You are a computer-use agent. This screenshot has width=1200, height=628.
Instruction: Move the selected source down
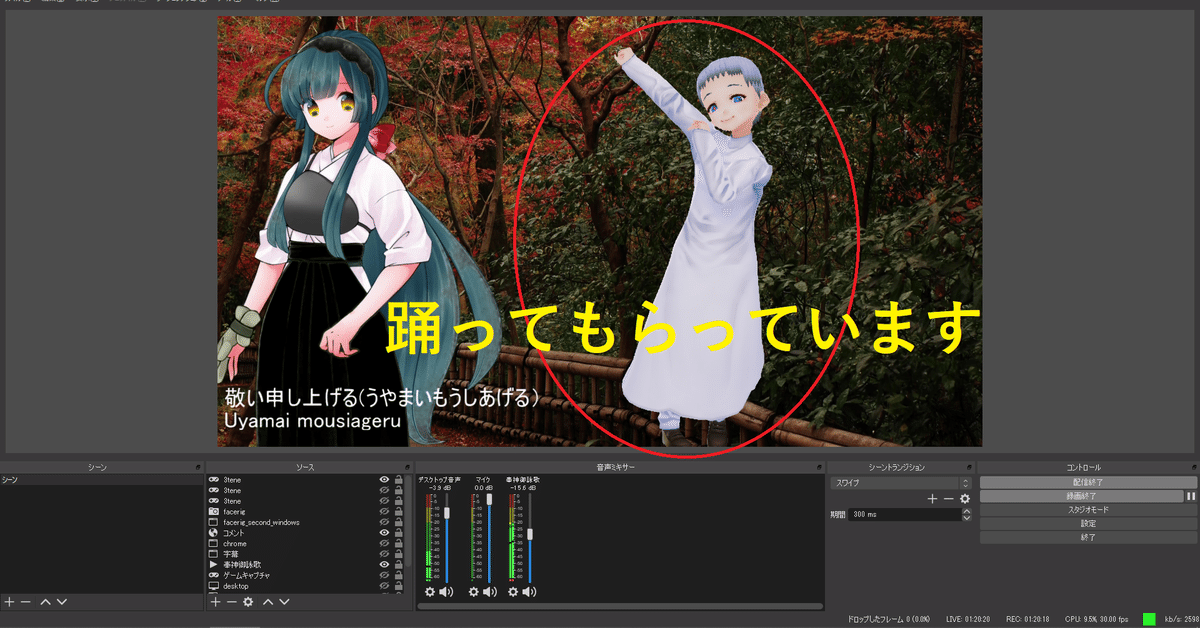(284, 602)
